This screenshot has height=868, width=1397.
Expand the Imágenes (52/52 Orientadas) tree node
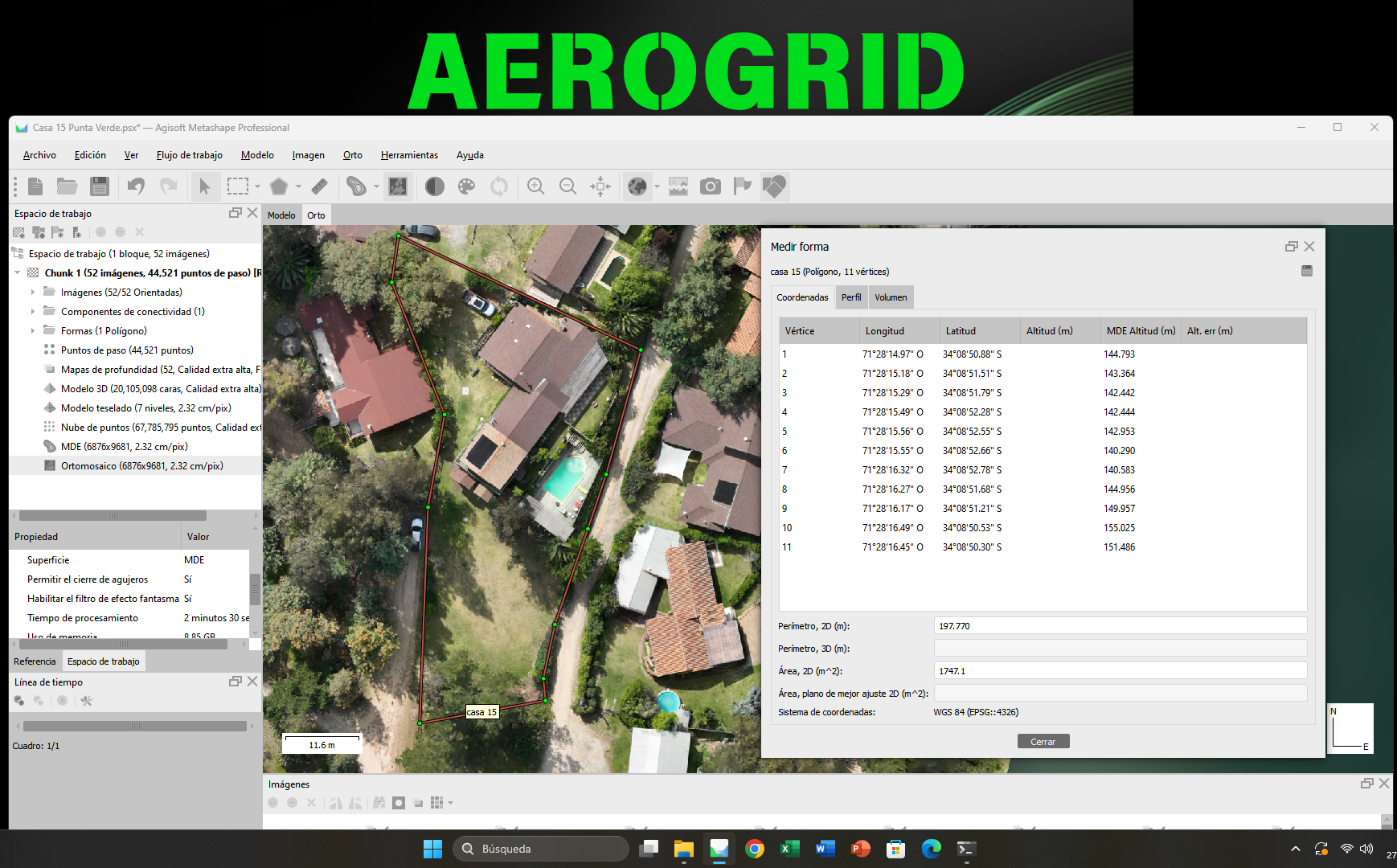(33, 293)
